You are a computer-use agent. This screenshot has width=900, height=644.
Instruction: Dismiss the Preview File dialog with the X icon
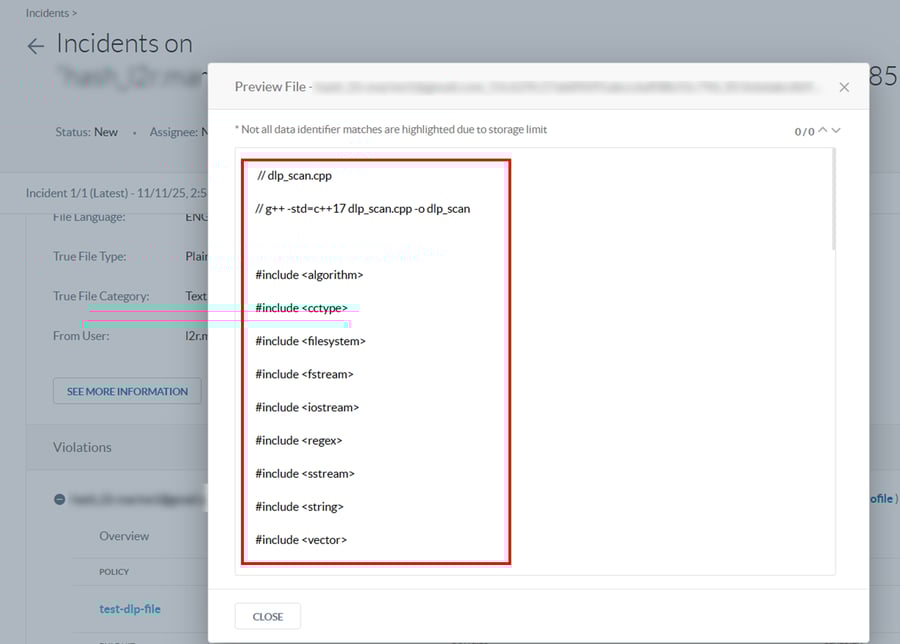(x=843, y=87)
